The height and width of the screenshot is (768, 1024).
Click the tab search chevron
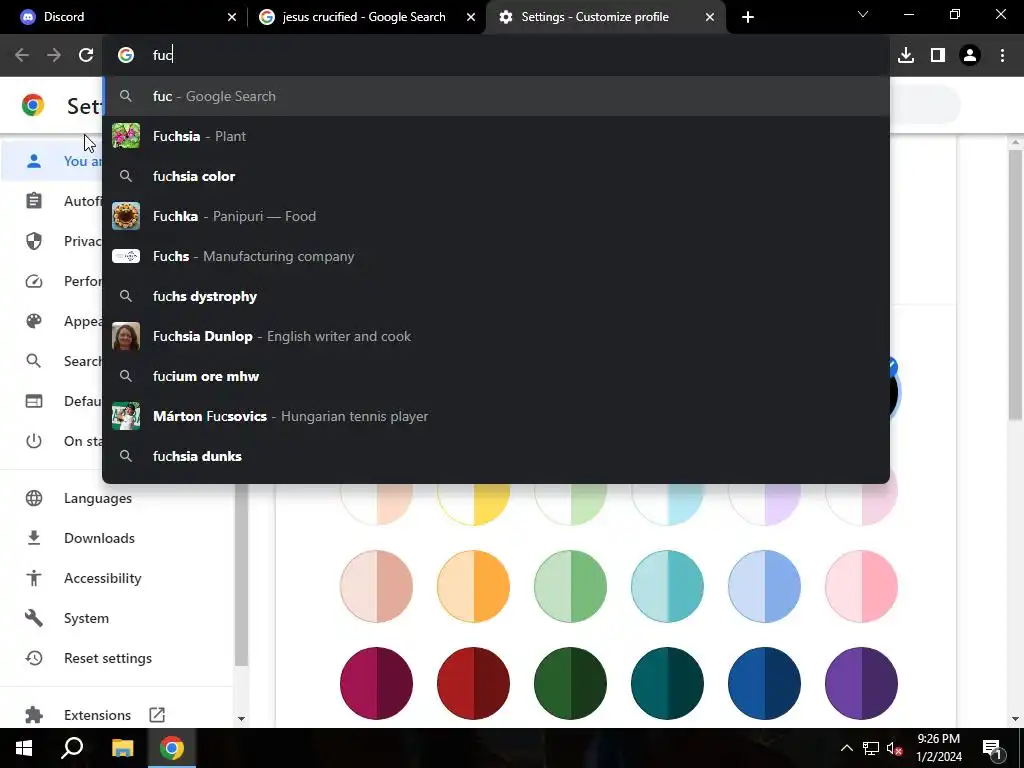pos(863,14)
